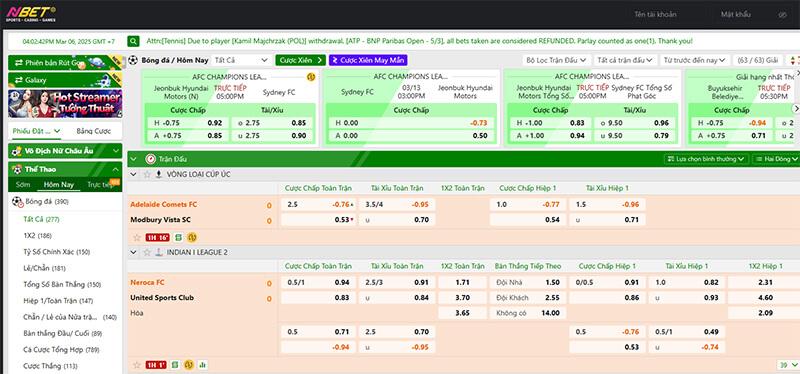
Task: Open Bộ Lọc Trận Đấu filter dropdown
Action: [x=557, y=60]
